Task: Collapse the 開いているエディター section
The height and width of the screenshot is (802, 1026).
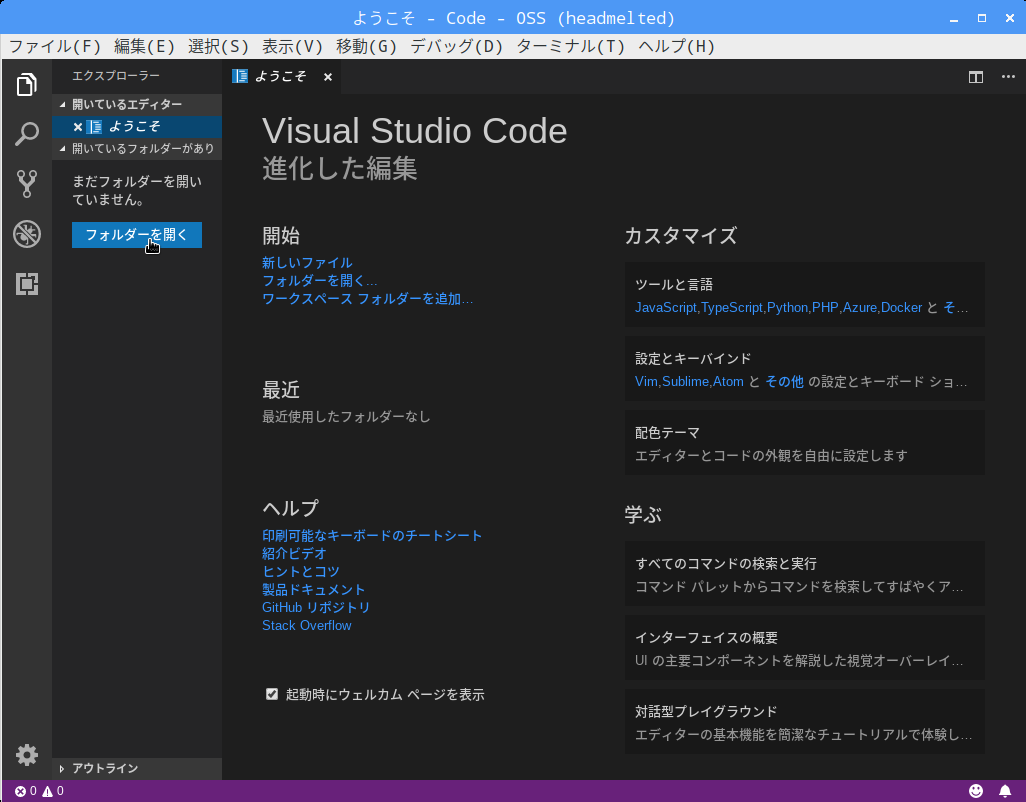Action: [x=137, y=104]
